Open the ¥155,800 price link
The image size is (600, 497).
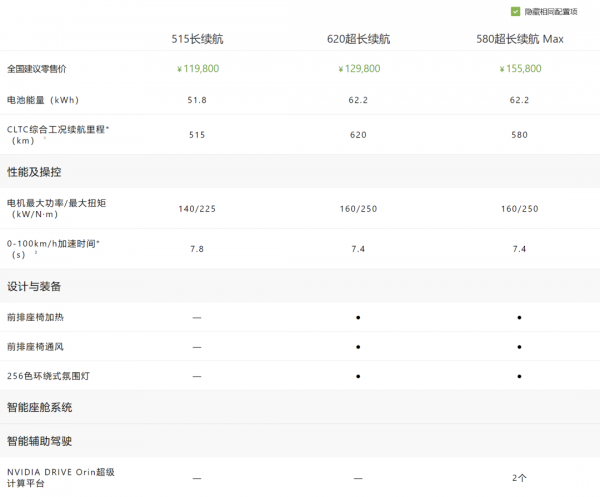(519, 69)
